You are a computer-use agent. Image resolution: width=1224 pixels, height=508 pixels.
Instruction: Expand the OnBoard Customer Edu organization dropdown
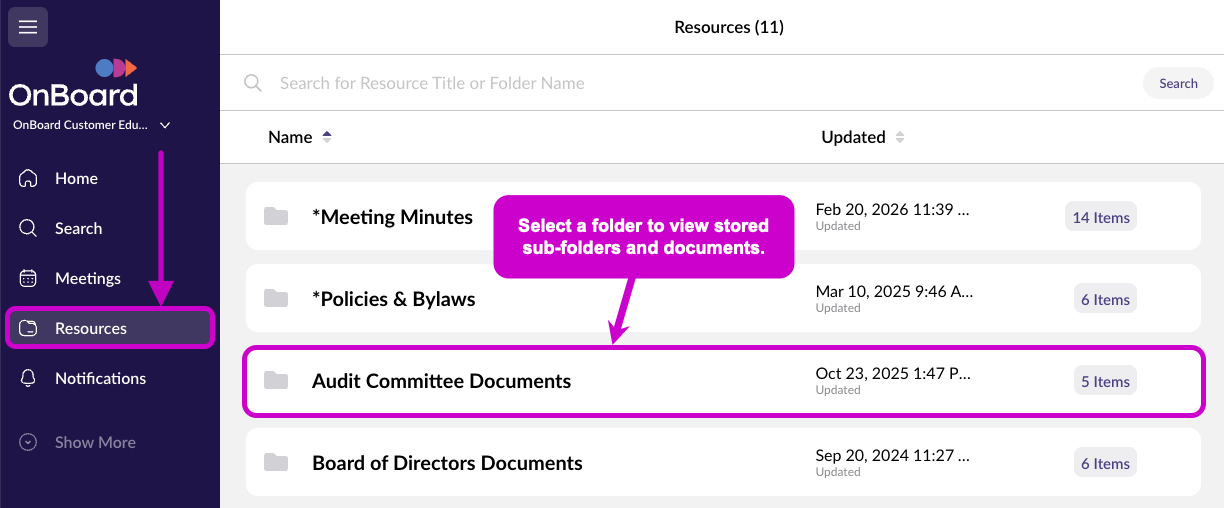point(165,125)
